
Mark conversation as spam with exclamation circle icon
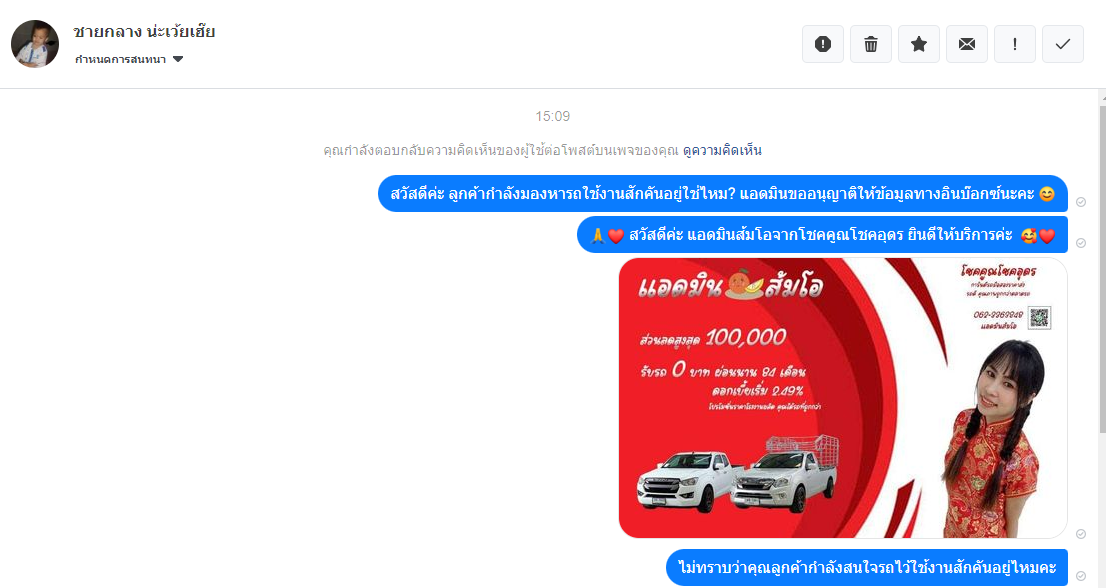pos(822,44)
